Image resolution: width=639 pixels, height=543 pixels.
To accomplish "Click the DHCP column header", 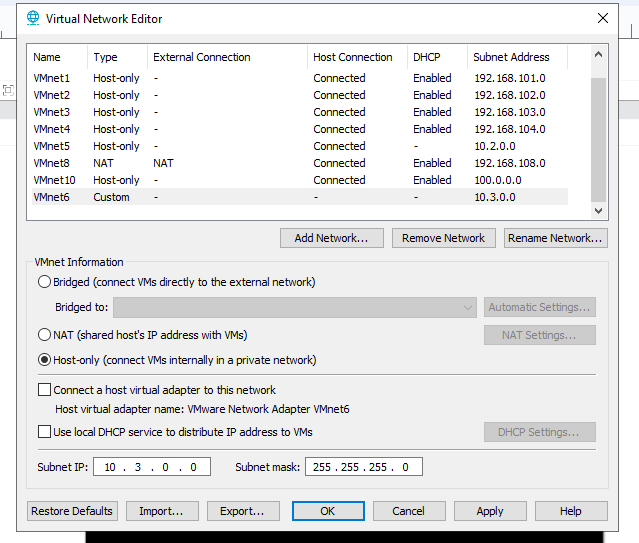I will tap(437, 57).
